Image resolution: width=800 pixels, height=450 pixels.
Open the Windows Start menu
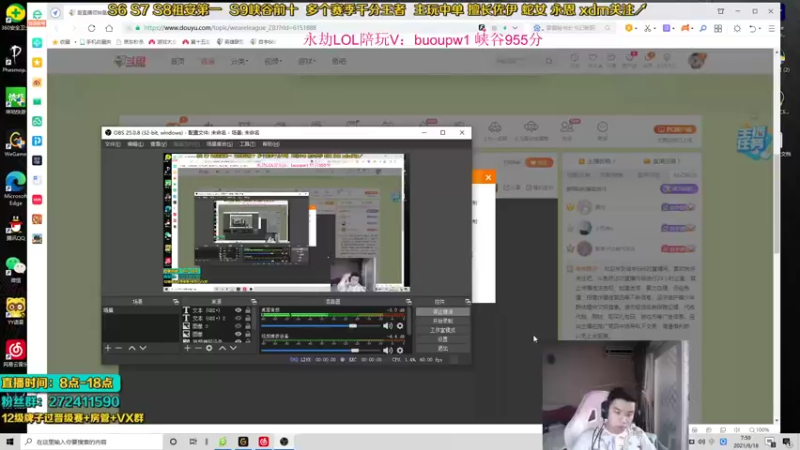click(x=10, y=441)
